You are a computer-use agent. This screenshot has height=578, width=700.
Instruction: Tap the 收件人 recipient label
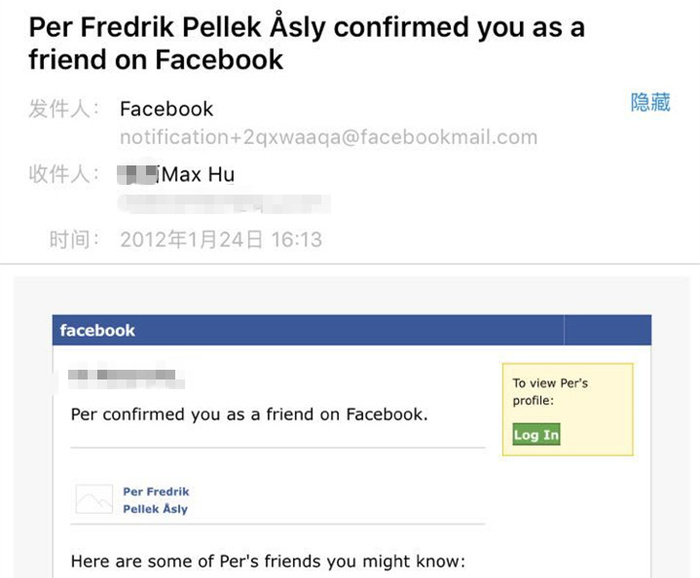coord(63,174)
